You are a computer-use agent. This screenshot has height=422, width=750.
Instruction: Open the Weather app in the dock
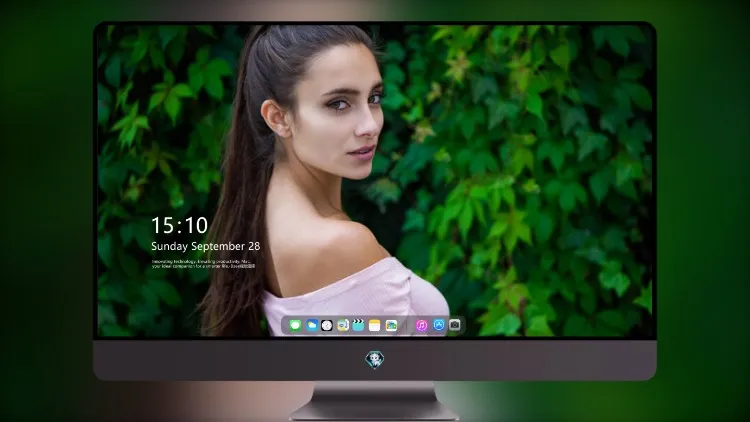click(x=312, y=325)
